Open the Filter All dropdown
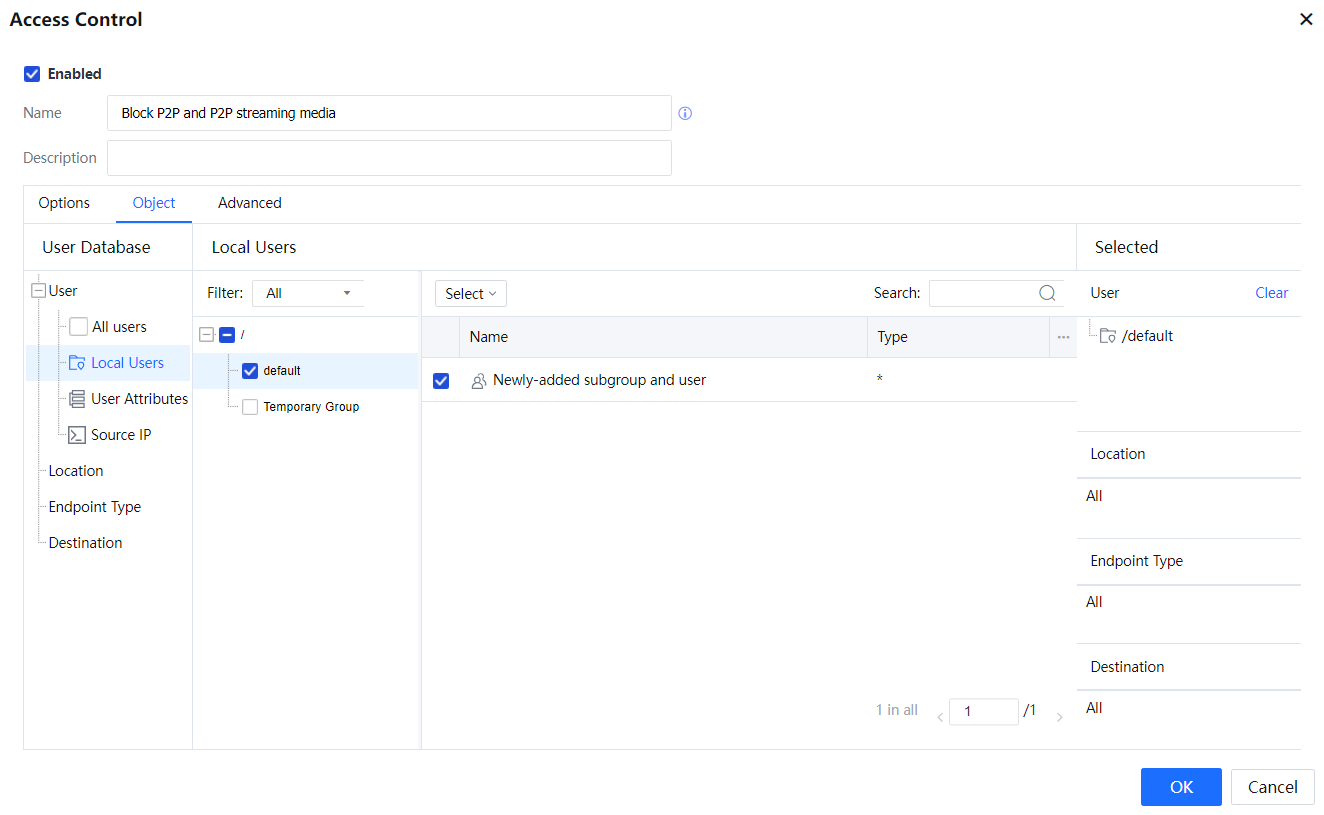Viewport: 1324px width, 815px height. click(x=307, y=293)
